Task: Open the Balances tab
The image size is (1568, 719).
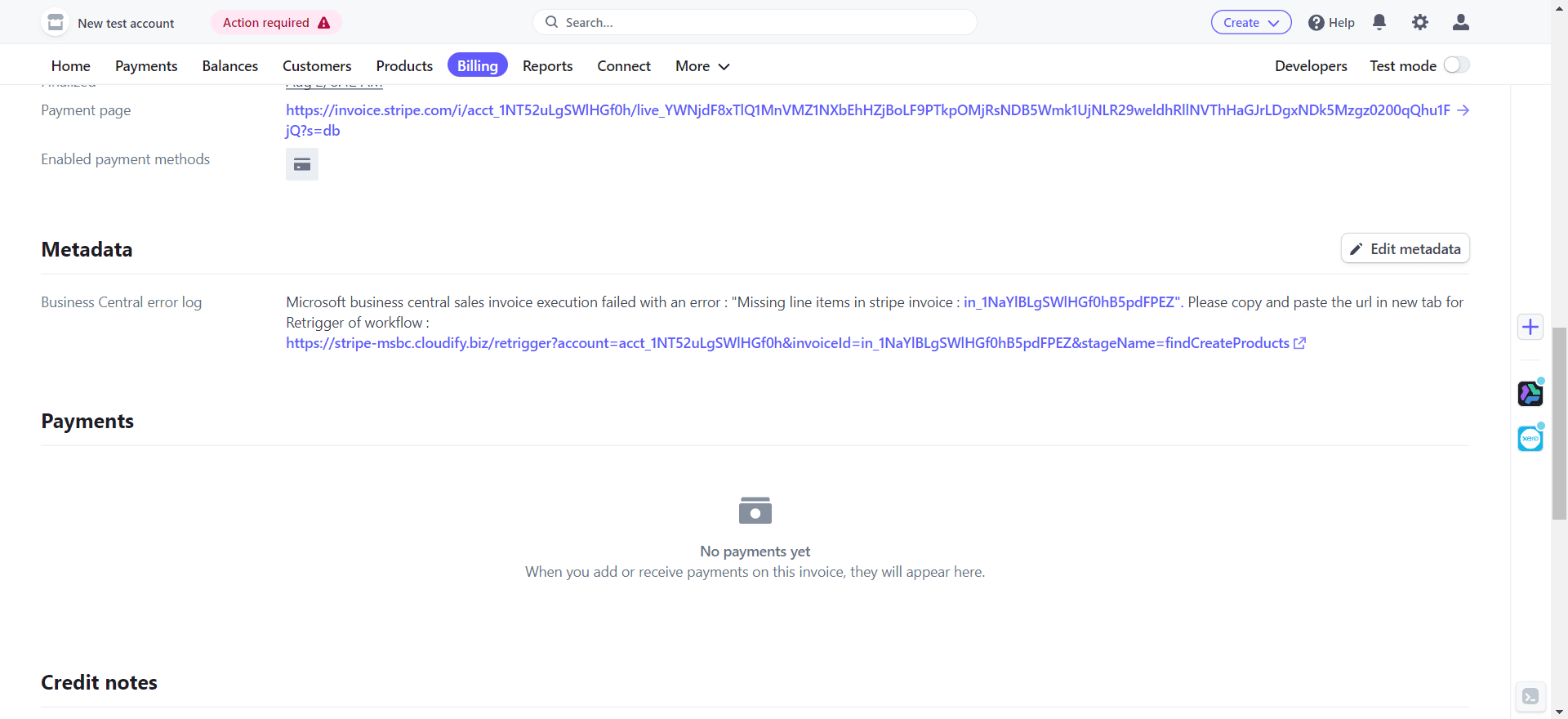Action: tap(230, 66)
